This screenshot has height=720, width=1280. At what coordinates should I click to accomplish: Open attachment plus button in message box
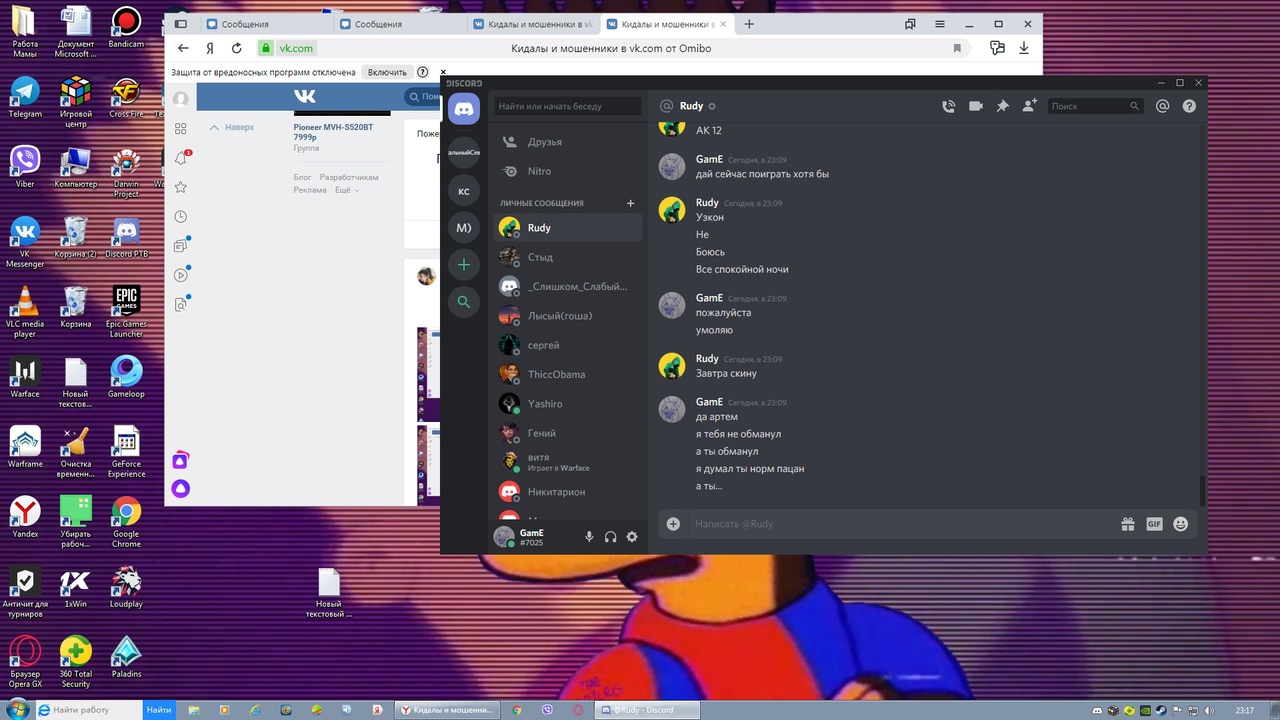pyautogui.click(x=673, y=524)
